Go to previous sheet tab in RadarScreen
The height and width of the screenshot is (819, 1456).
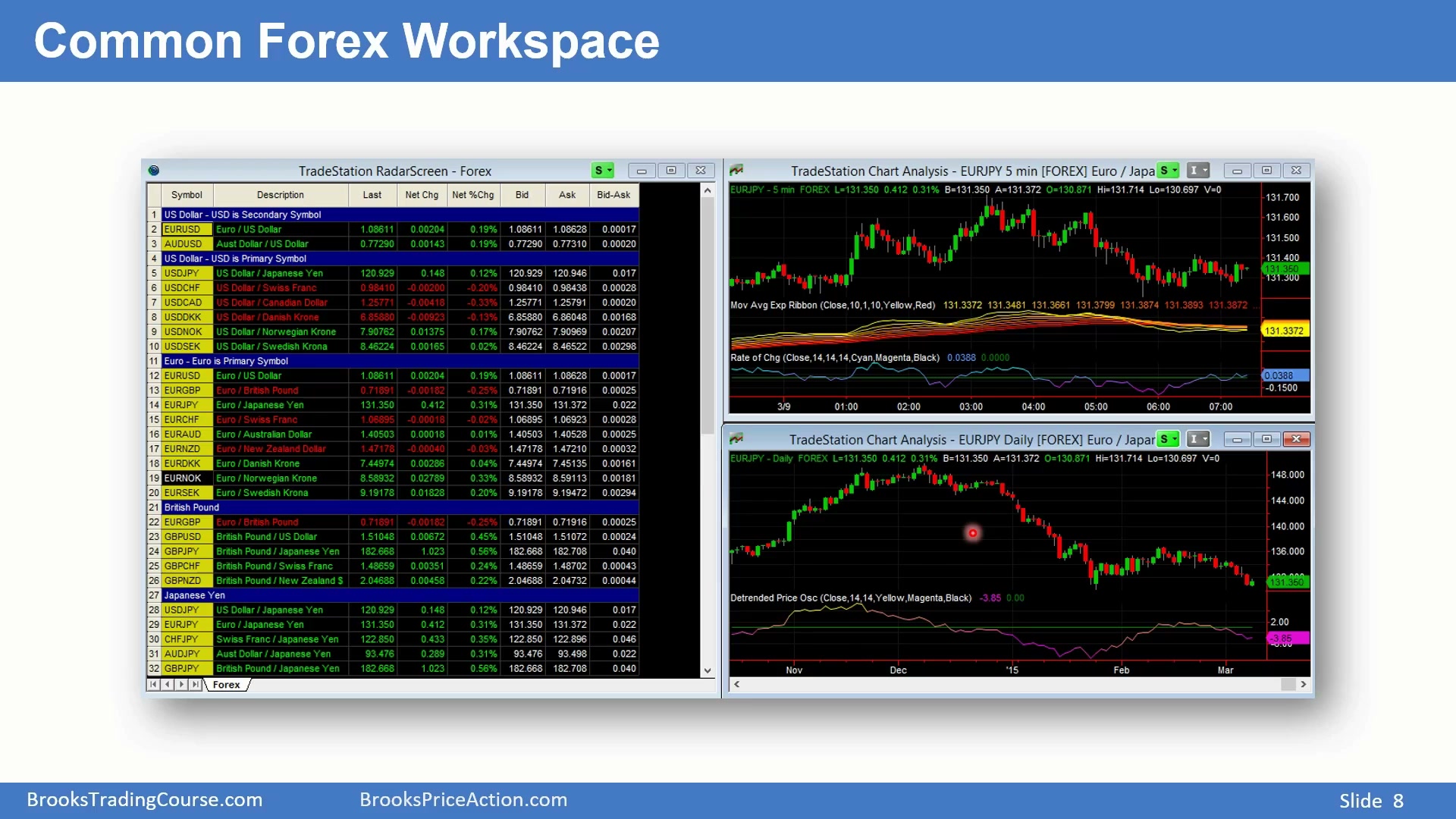coord(168,685)
